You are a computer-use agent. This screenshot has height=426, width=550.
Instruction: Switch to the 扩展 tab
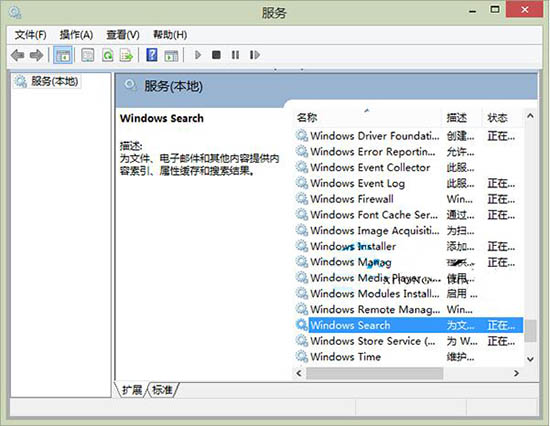click(x=132, y=390)
